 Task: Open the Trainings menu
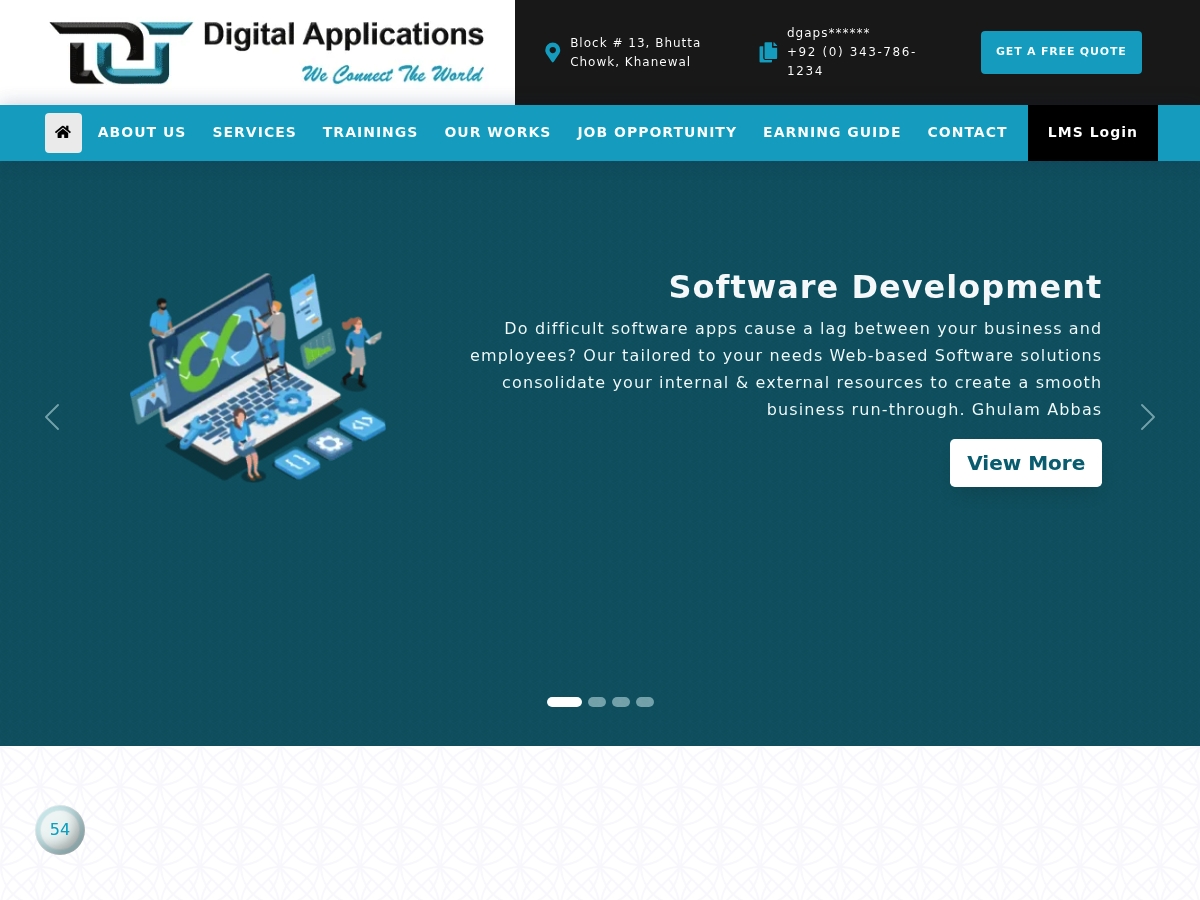point(370,132)
